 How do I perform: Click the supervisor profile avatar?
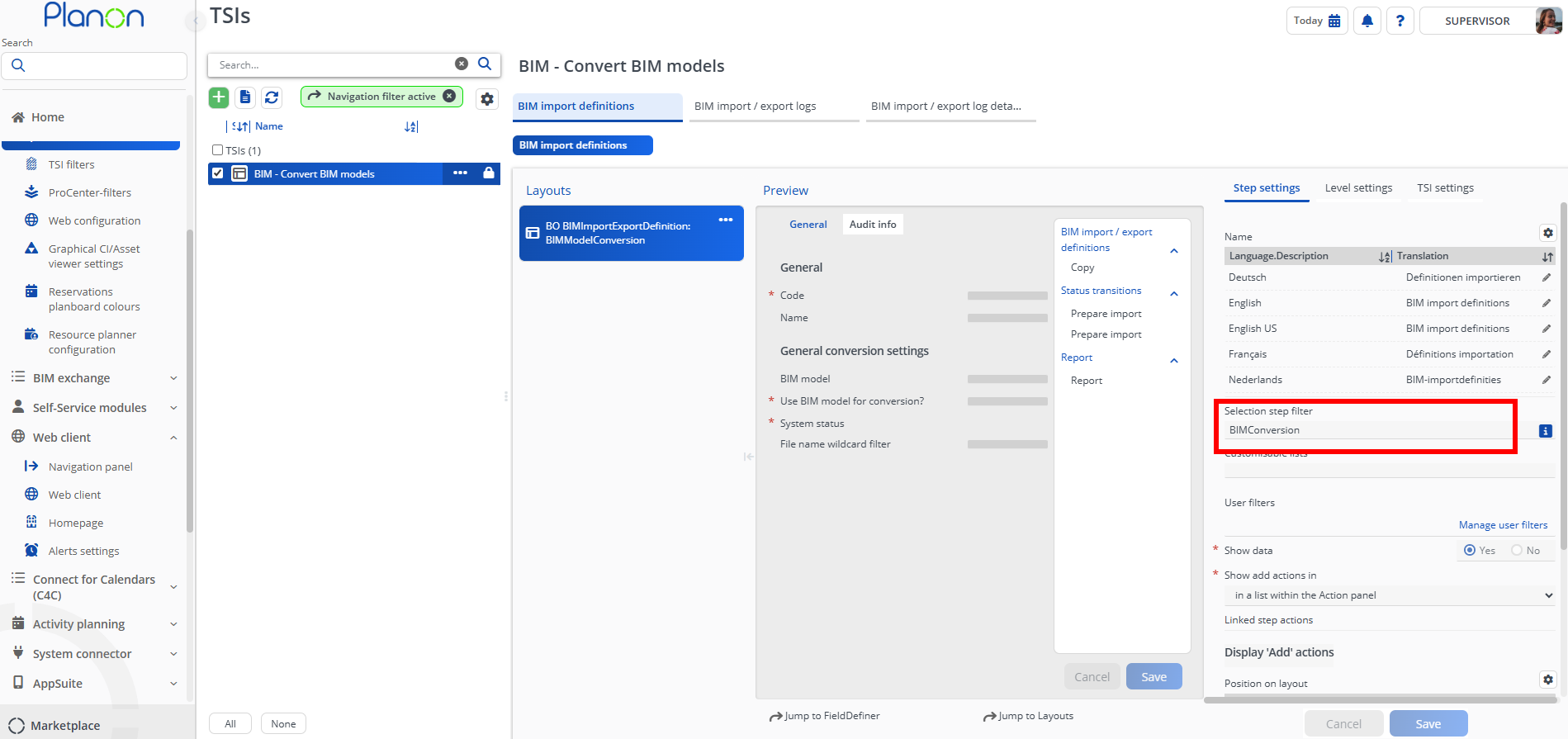1548,21
